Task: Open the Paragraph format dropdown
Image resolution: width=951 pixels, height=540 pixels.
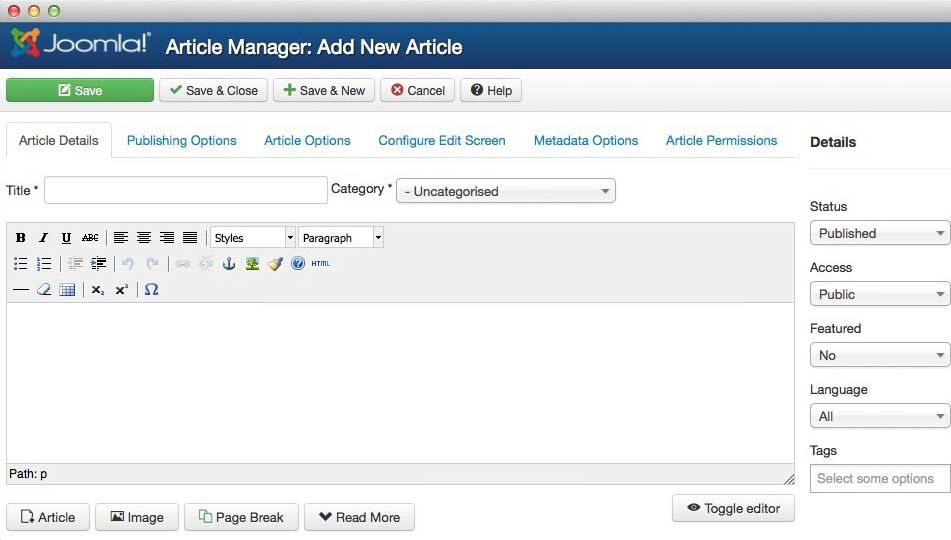Action: pos(340,238)
